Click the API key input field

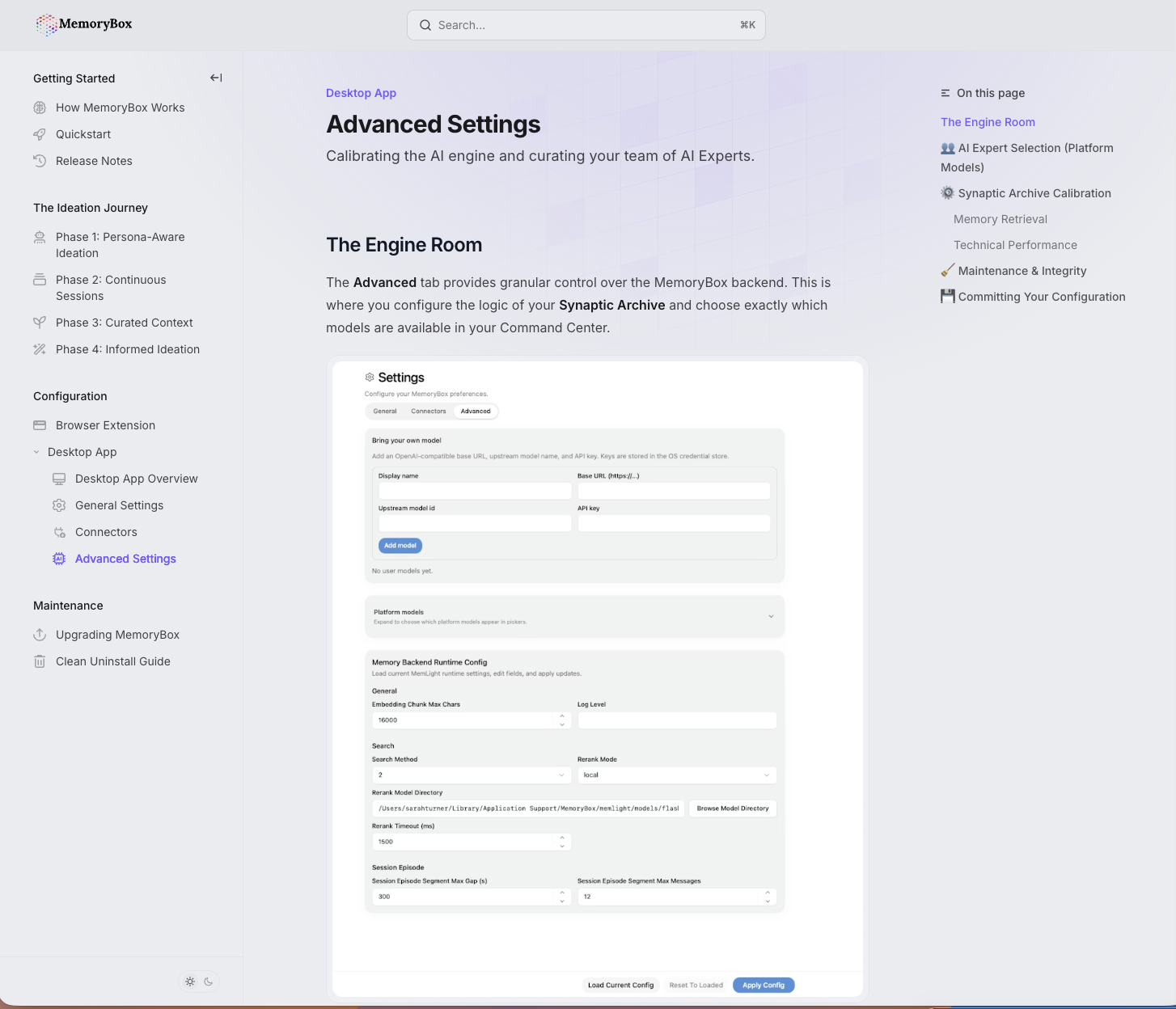click(674, 523)
